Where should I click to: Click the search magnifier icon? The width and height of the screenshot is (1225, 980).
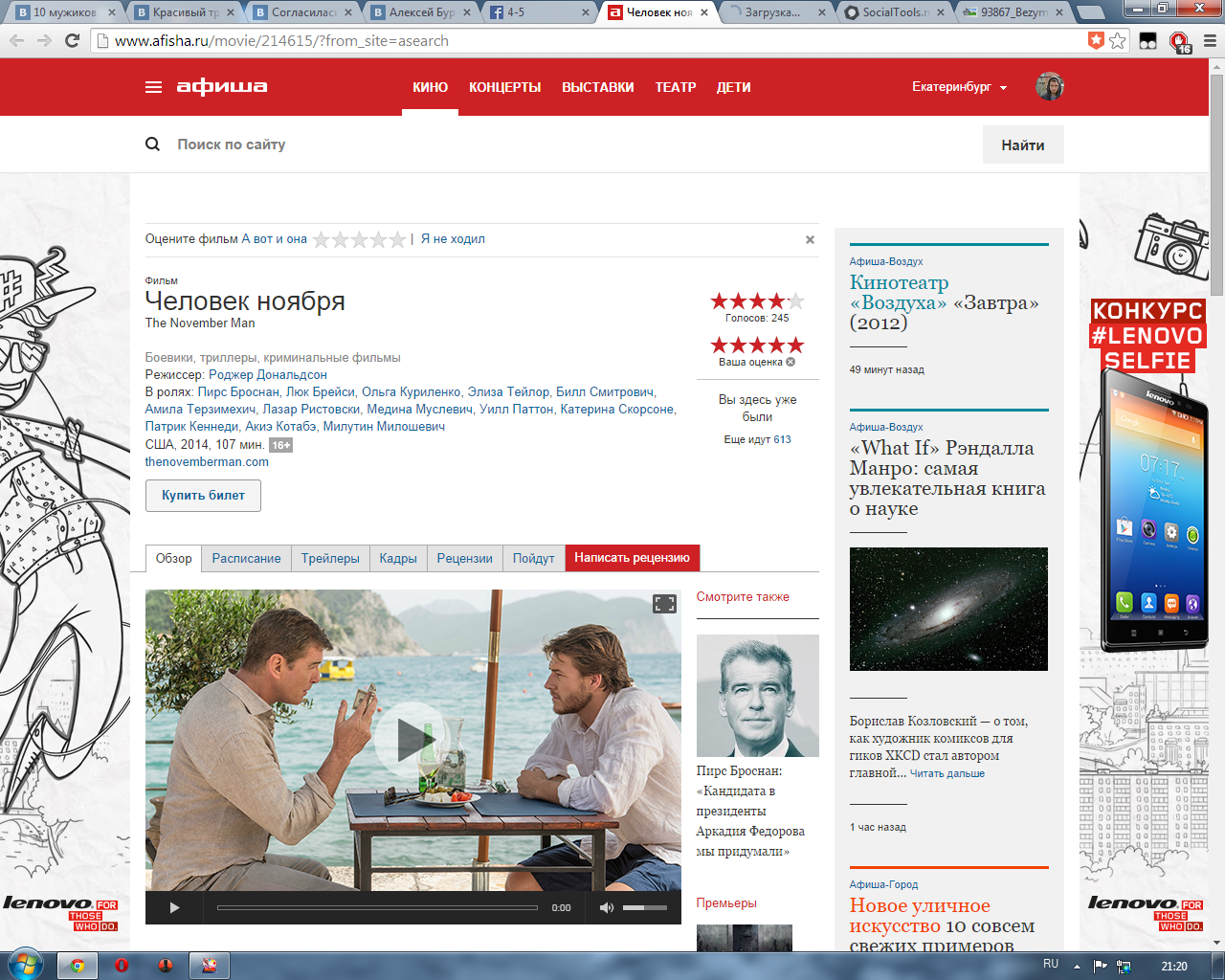tap(152, 145)
